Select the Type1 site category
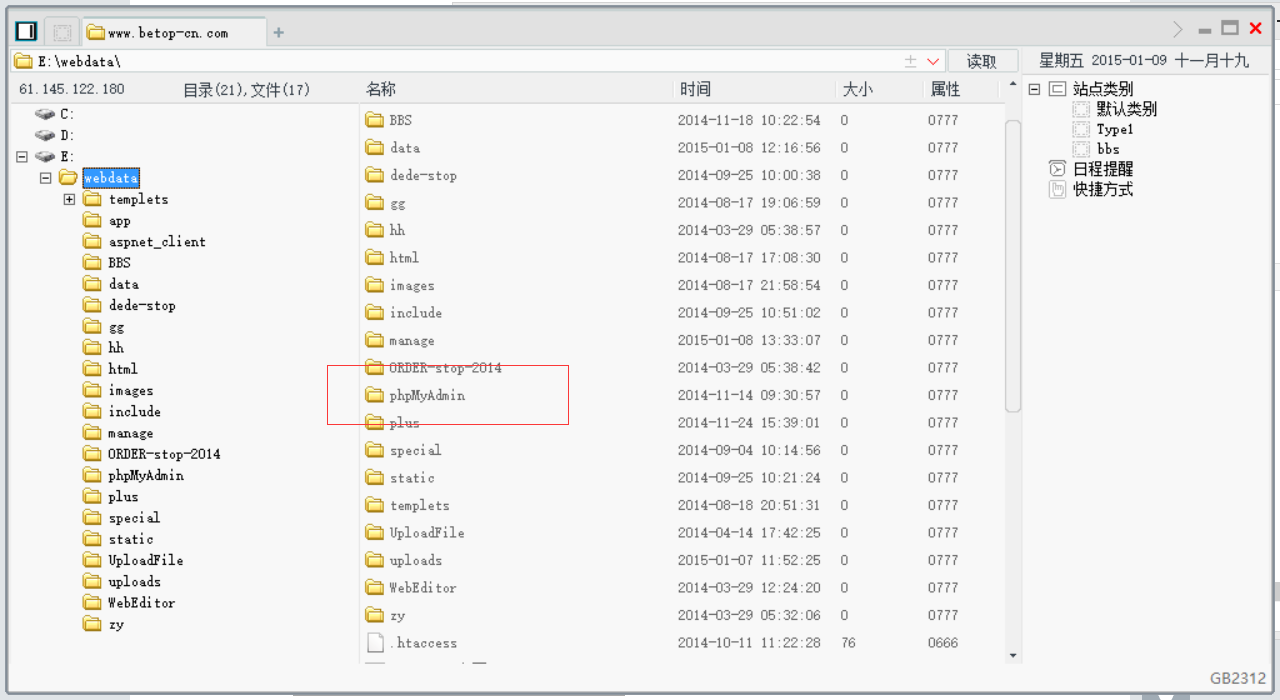Screen dimensions: 1280x700 point(1115,129)
